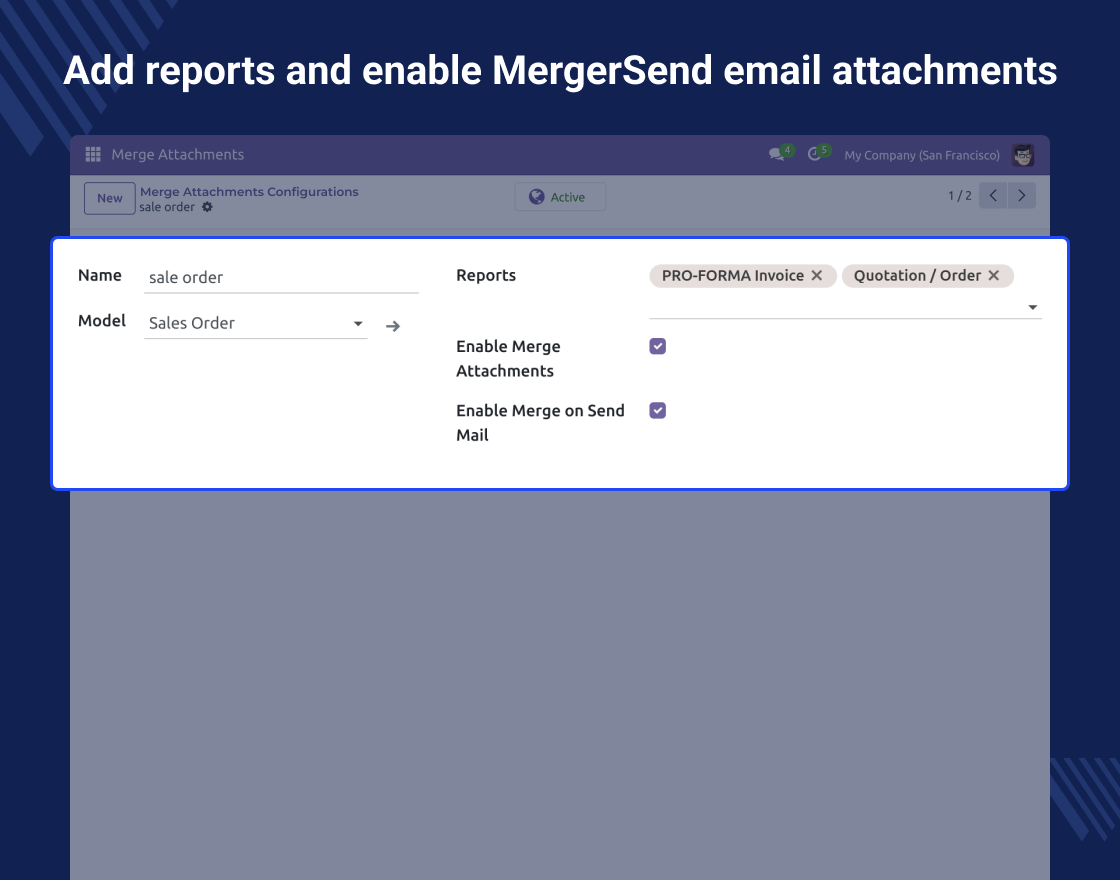The image size is (1120, 880).
Task: Remove the Quotation / Order report tag
Action: (994, 276)
